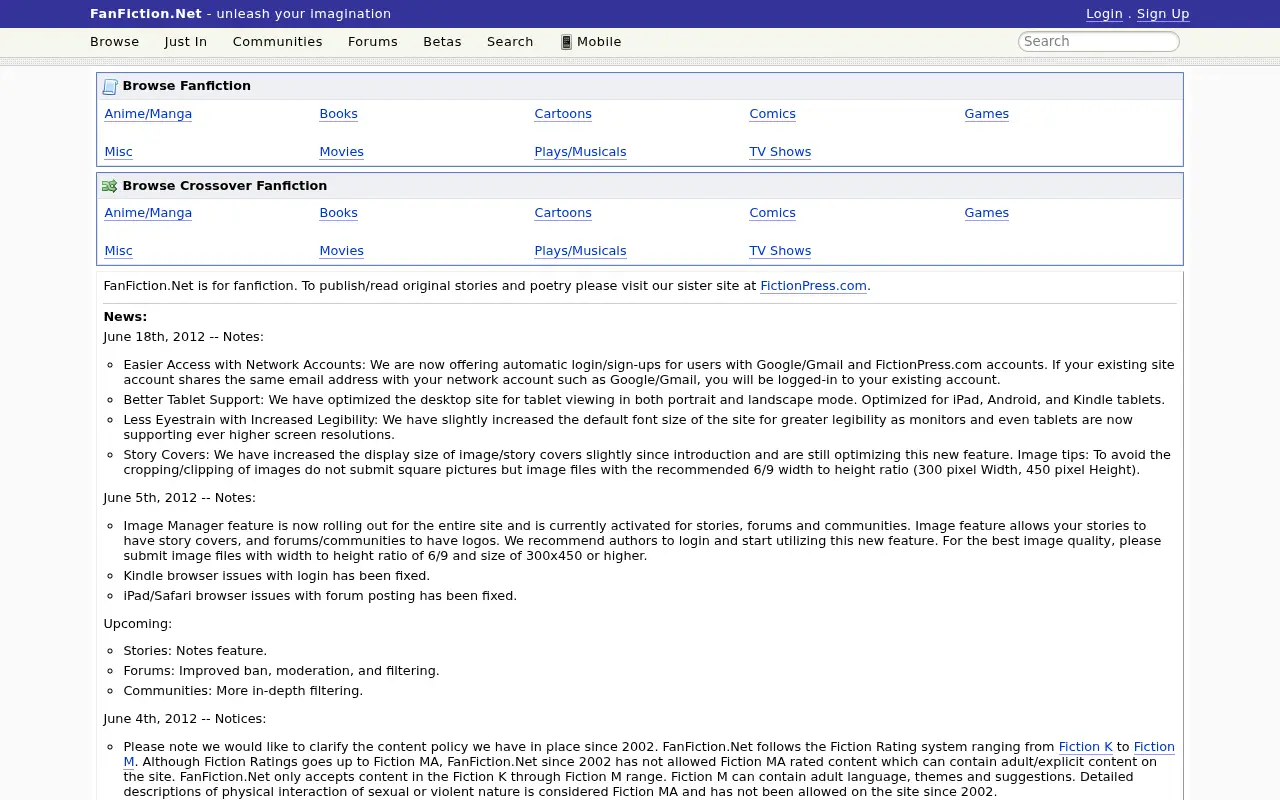Open Comics under Browse Fanfiction
Image resolution: width=1280 pixels, height=800 pixels.
[773, 114]
